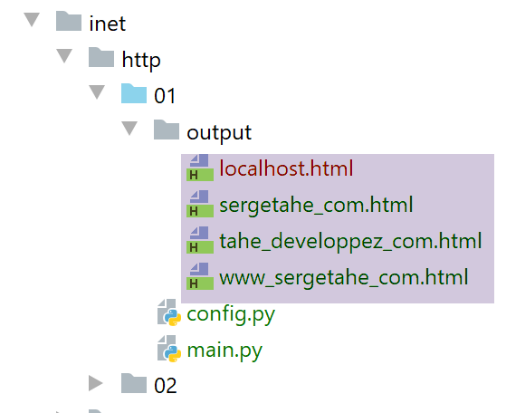Image resolution: width=506 pixels, height=413 pixels.
Task: Click the output folder icon
Action: pos(166,129)
